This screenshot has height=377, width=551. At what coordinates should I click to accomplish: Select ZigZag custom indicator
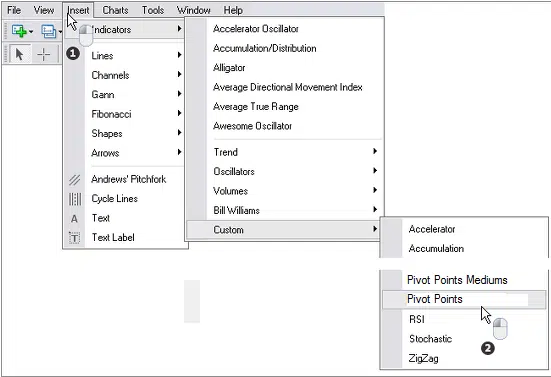coord(423,358)
